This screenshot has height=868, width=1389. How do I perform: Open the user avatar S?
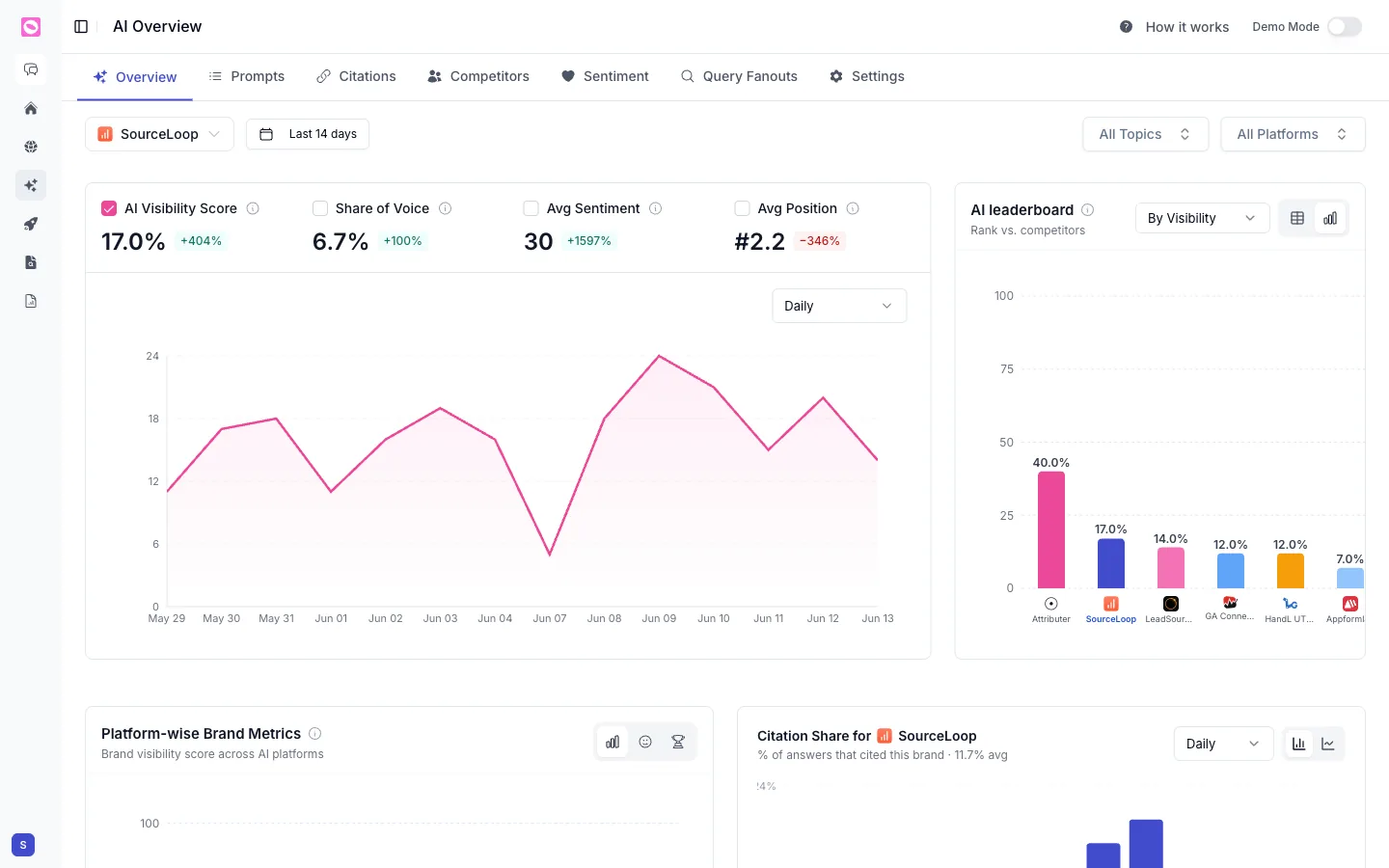pos(23,845)
